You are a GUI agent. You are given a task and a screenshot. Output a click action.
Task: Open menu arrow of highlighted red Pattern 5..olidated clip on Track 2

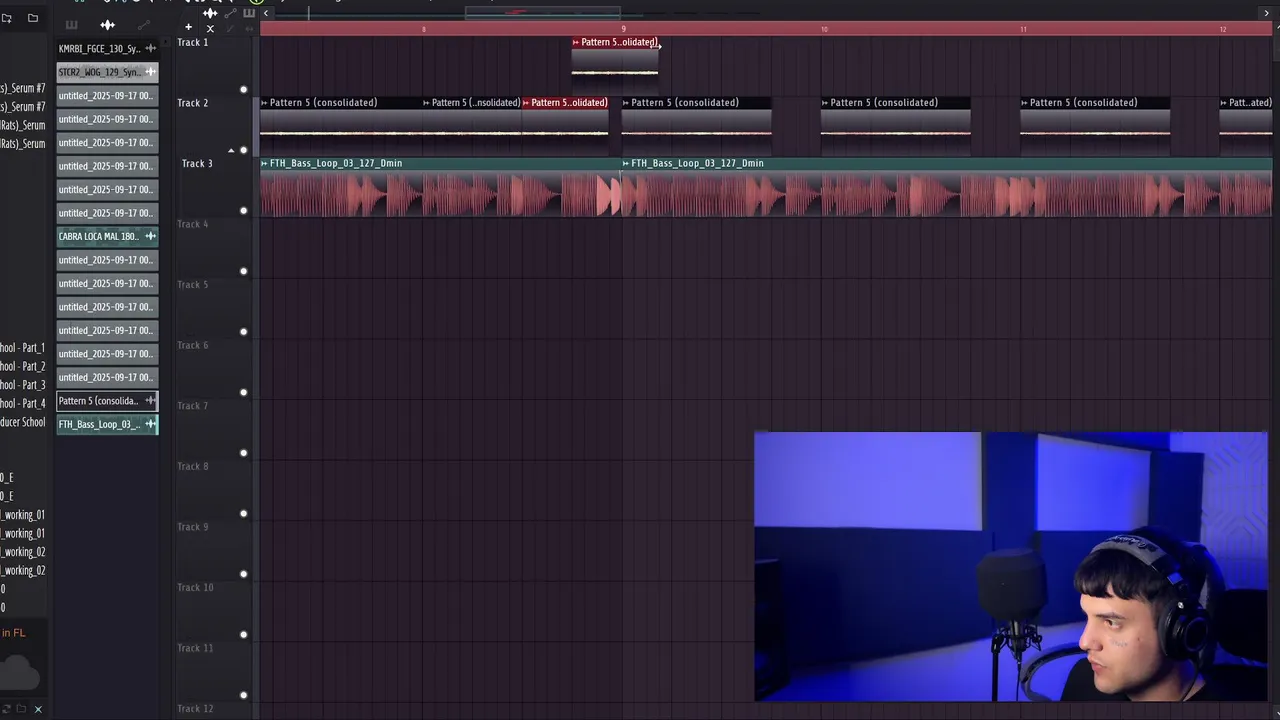coord(526,102)
